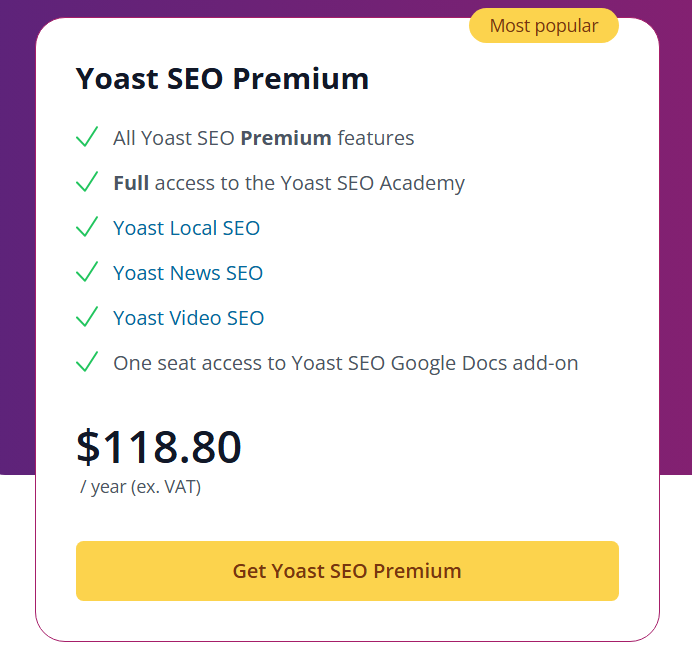Click the green checkmark next to Yoast Local SEO

click(87, 227)
